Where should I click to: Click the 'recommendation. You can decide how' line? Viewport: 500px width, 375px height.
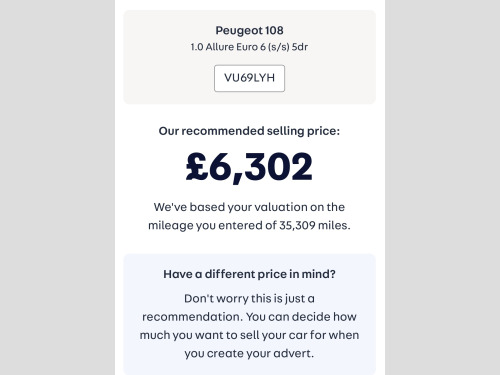click(x=249, y=317)
